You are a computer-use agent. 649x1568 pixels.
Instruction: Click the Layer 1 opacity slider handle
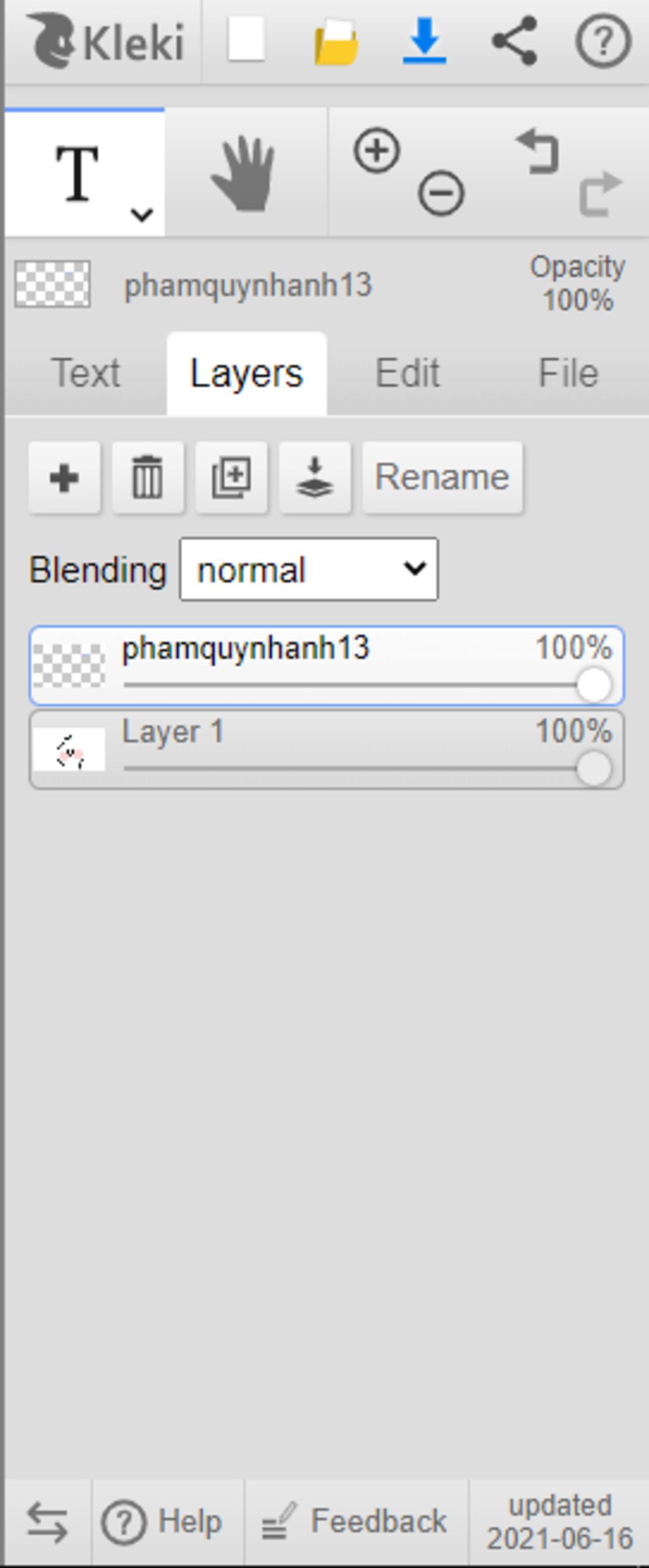pyautogui.click(x=594, y=768)
